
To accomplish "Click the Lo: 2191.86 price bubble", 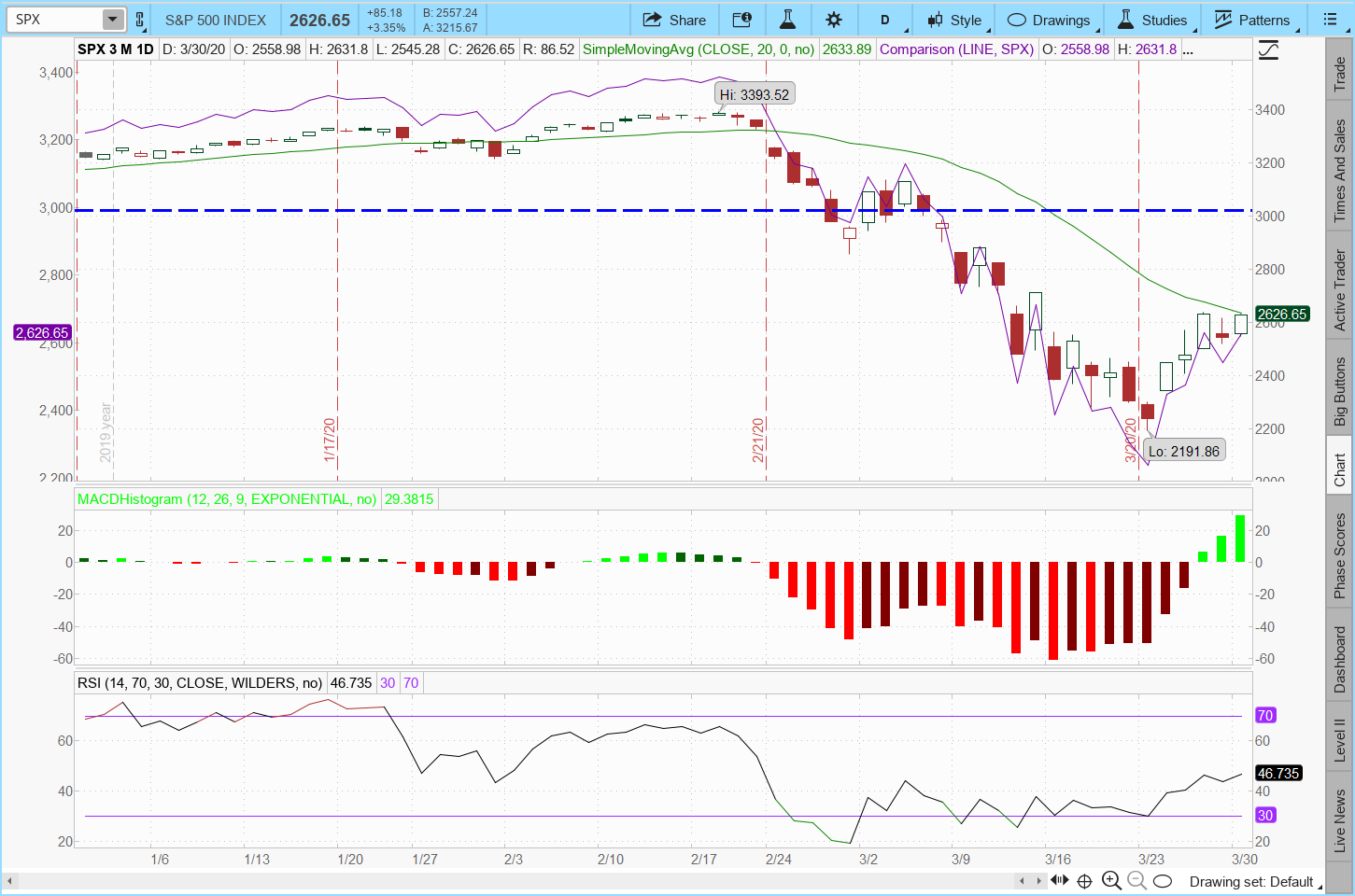I will (1184, 451).
